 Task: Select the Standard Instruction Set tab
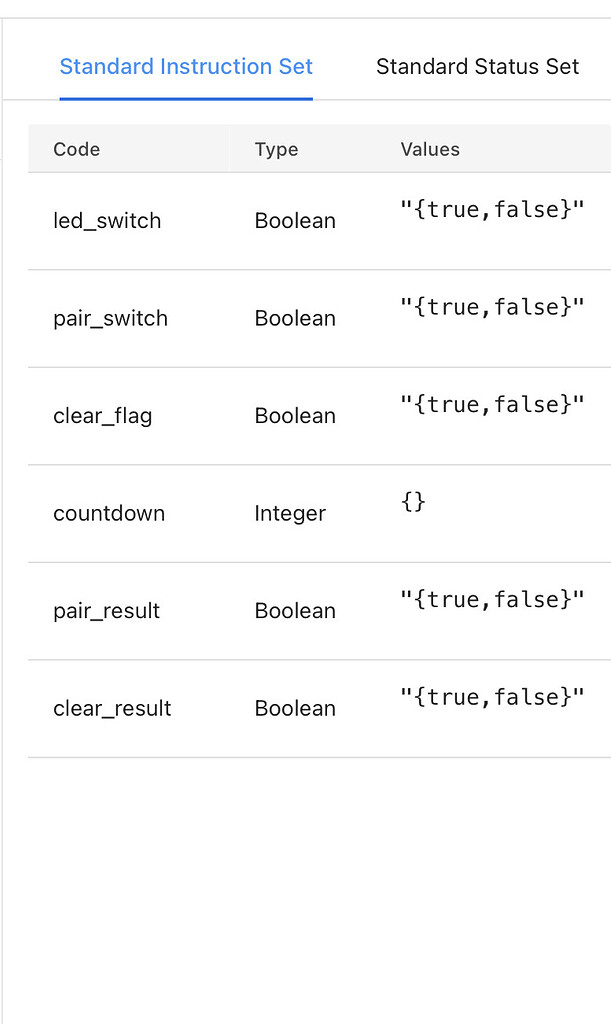185,66
